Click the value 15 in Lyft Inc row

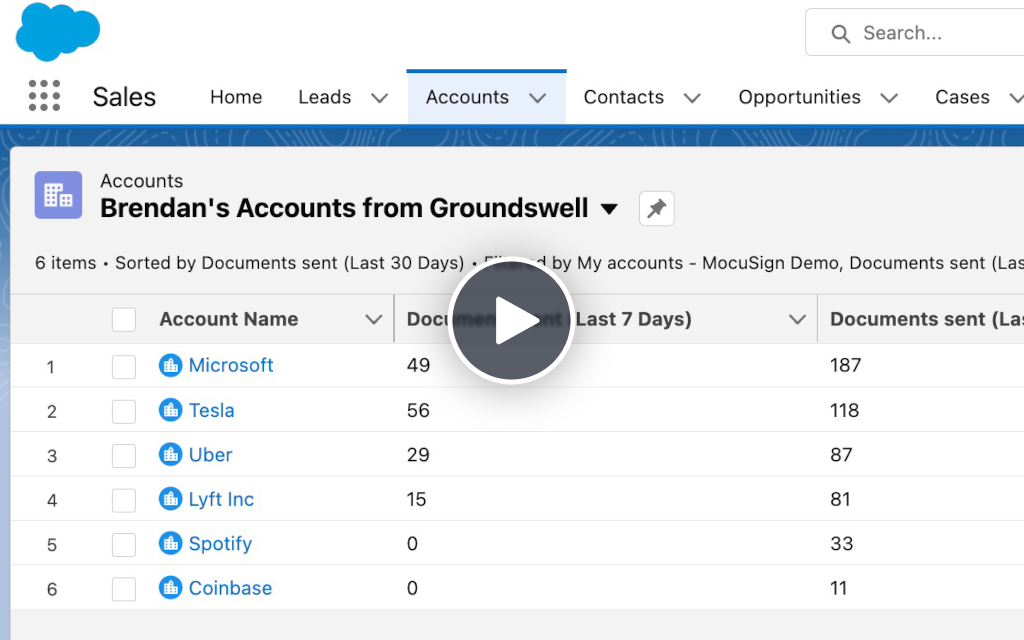tap(416, 499)
